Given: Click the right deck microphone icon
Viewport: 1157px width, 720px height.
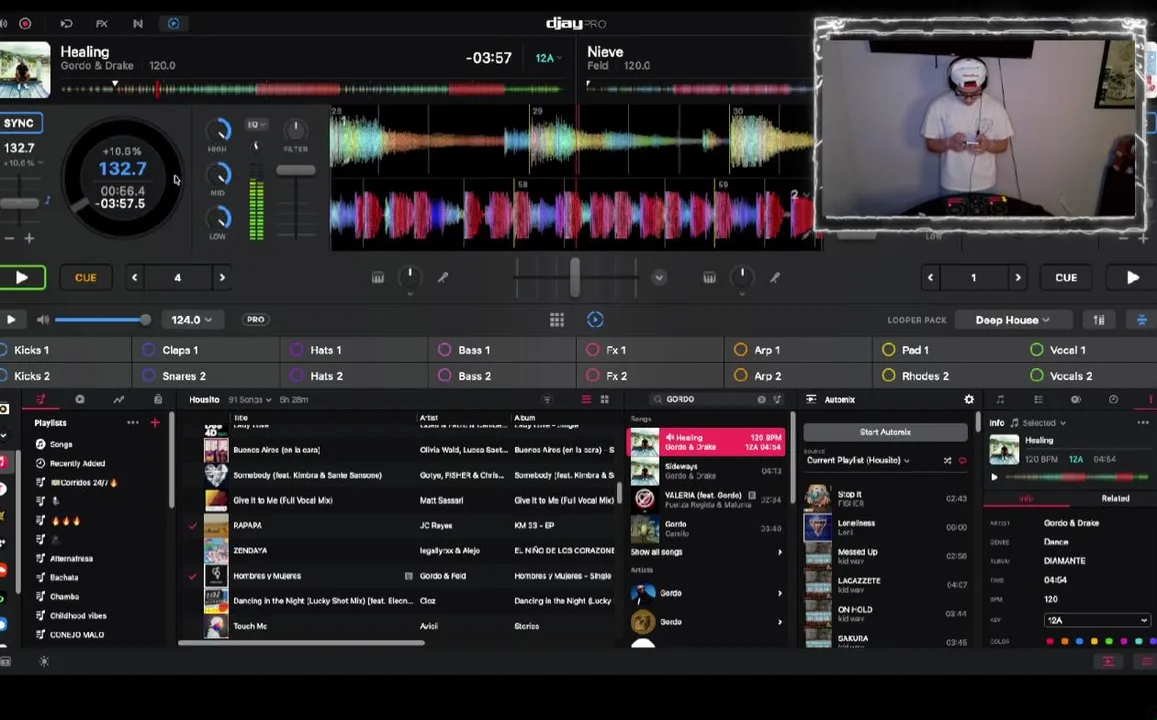Looking at the screenshot, I should pos(775,277).
